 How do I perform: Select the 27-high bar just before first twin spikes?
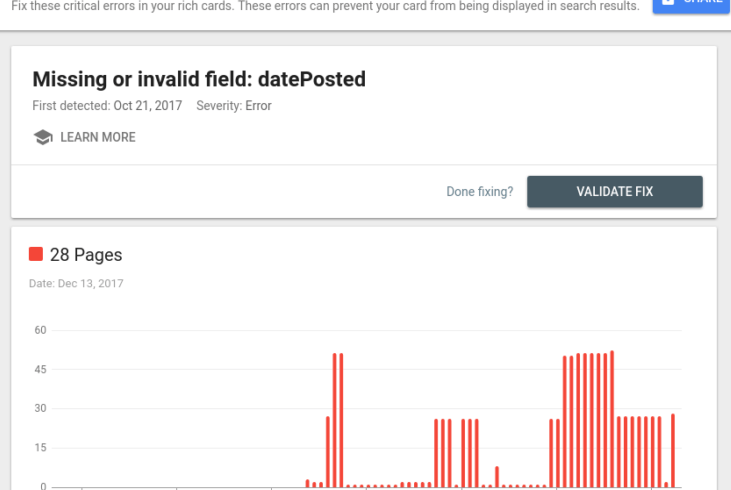click(328, 452)
